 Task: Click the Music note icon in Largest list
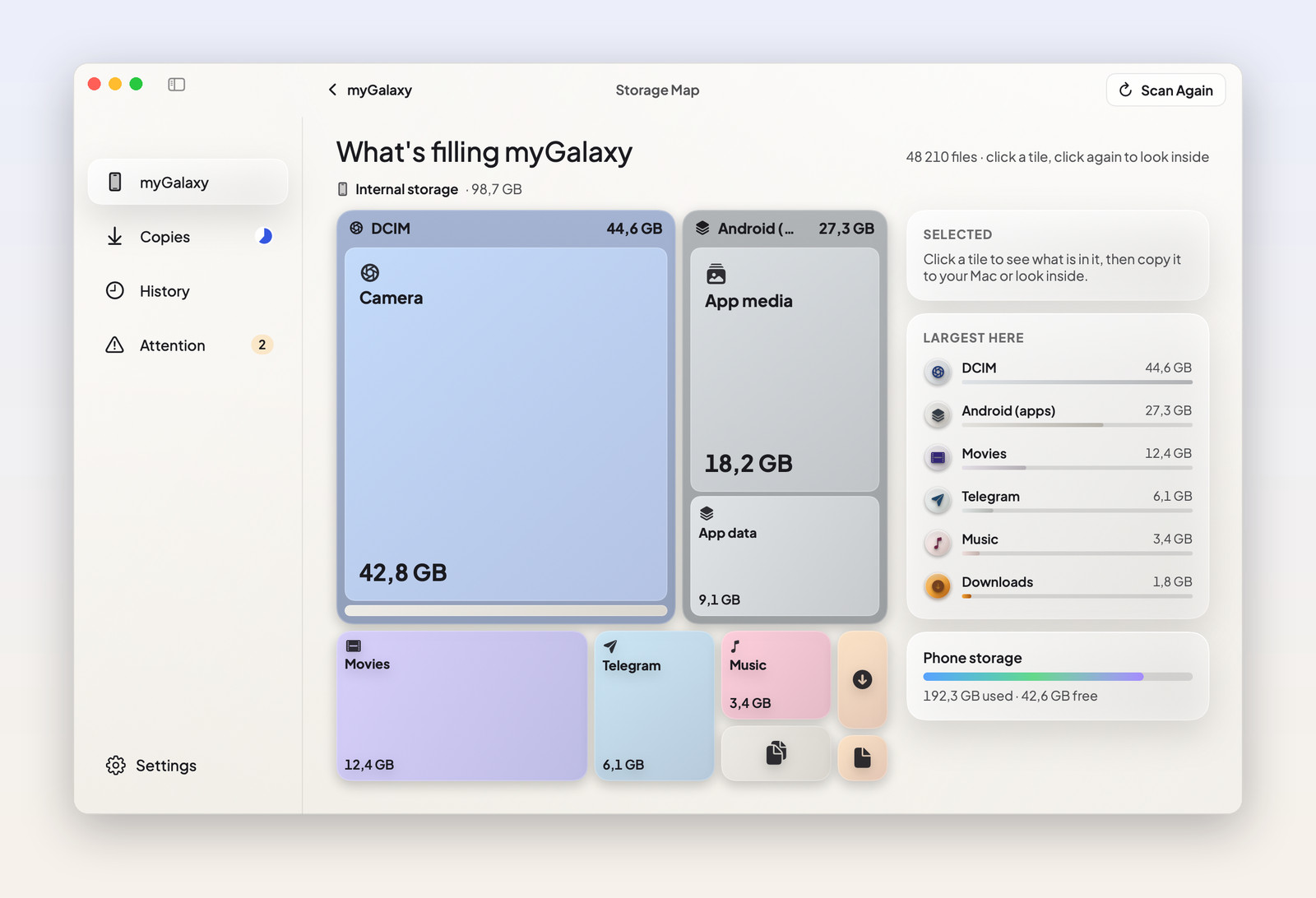tap(938, 543)
